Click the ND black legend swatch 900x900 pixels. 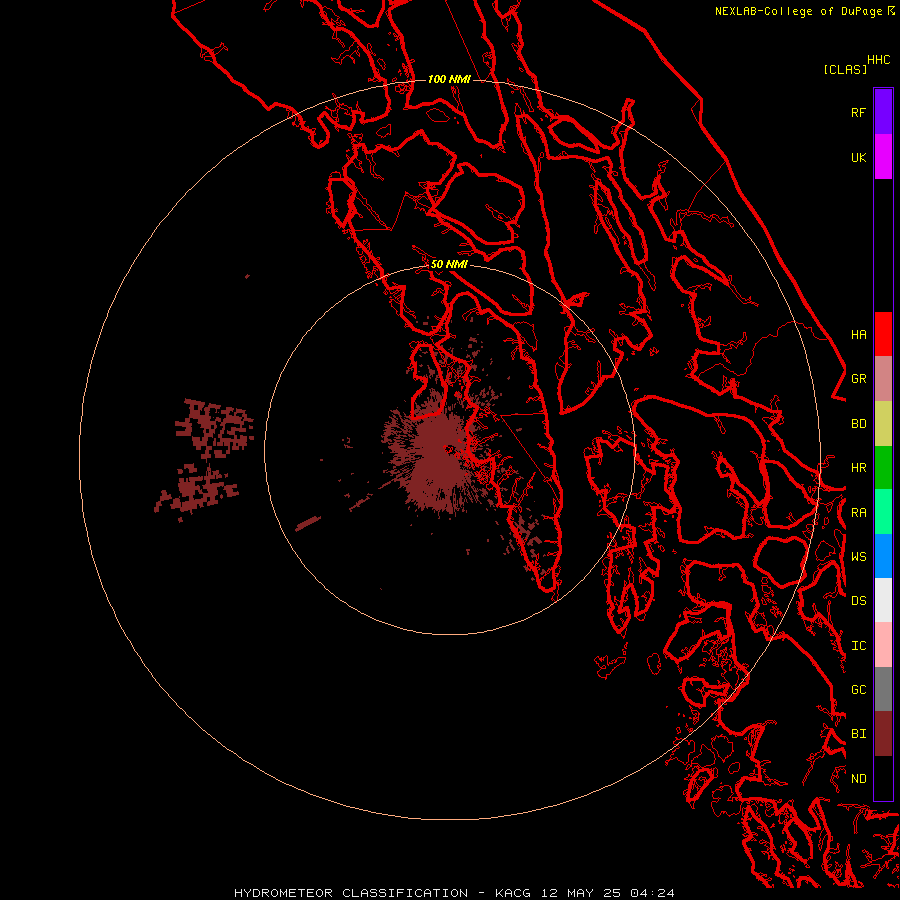click(x=883, y=778)
